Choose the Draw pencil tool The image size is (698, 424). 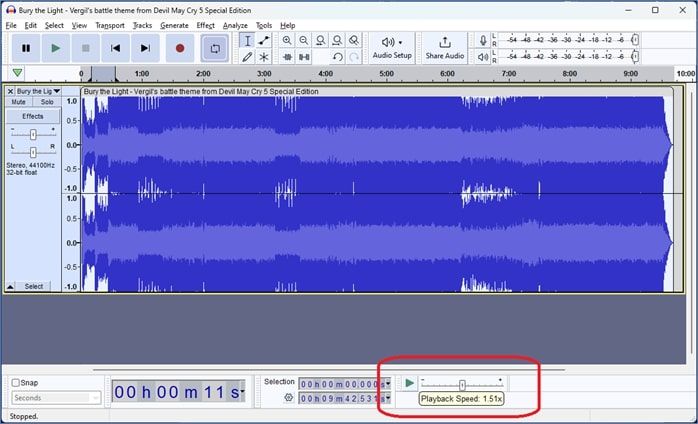[247, 57]
